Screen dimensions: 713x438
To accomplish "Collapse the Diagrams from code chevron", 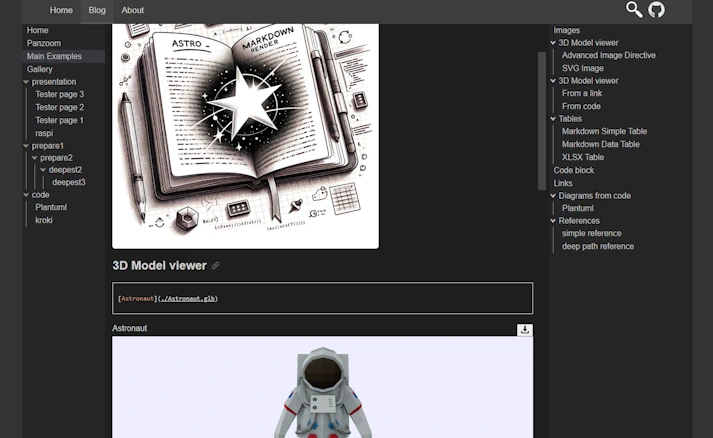I will point(553,196).
